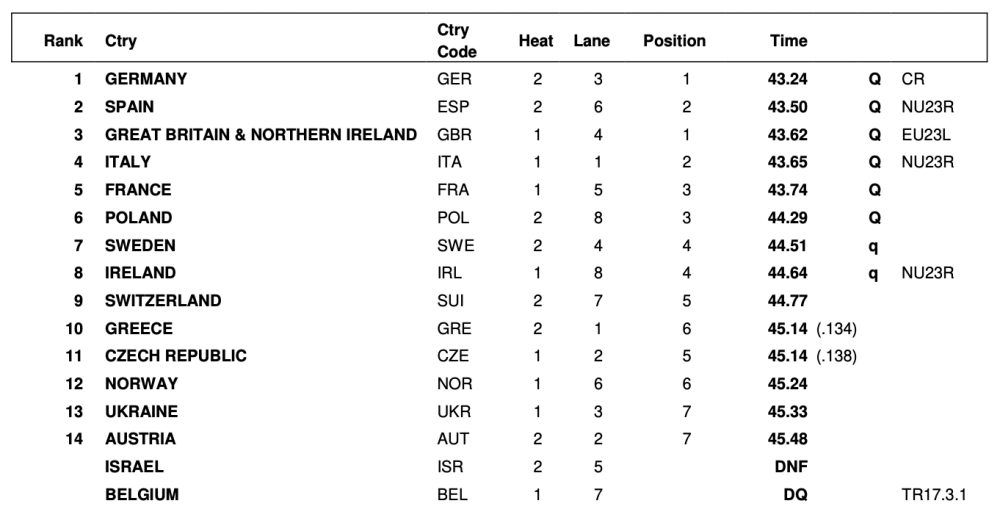This screenshot has width=1000, height=520.
Task: Click the Position column header
Action: (x=674, y=41)
